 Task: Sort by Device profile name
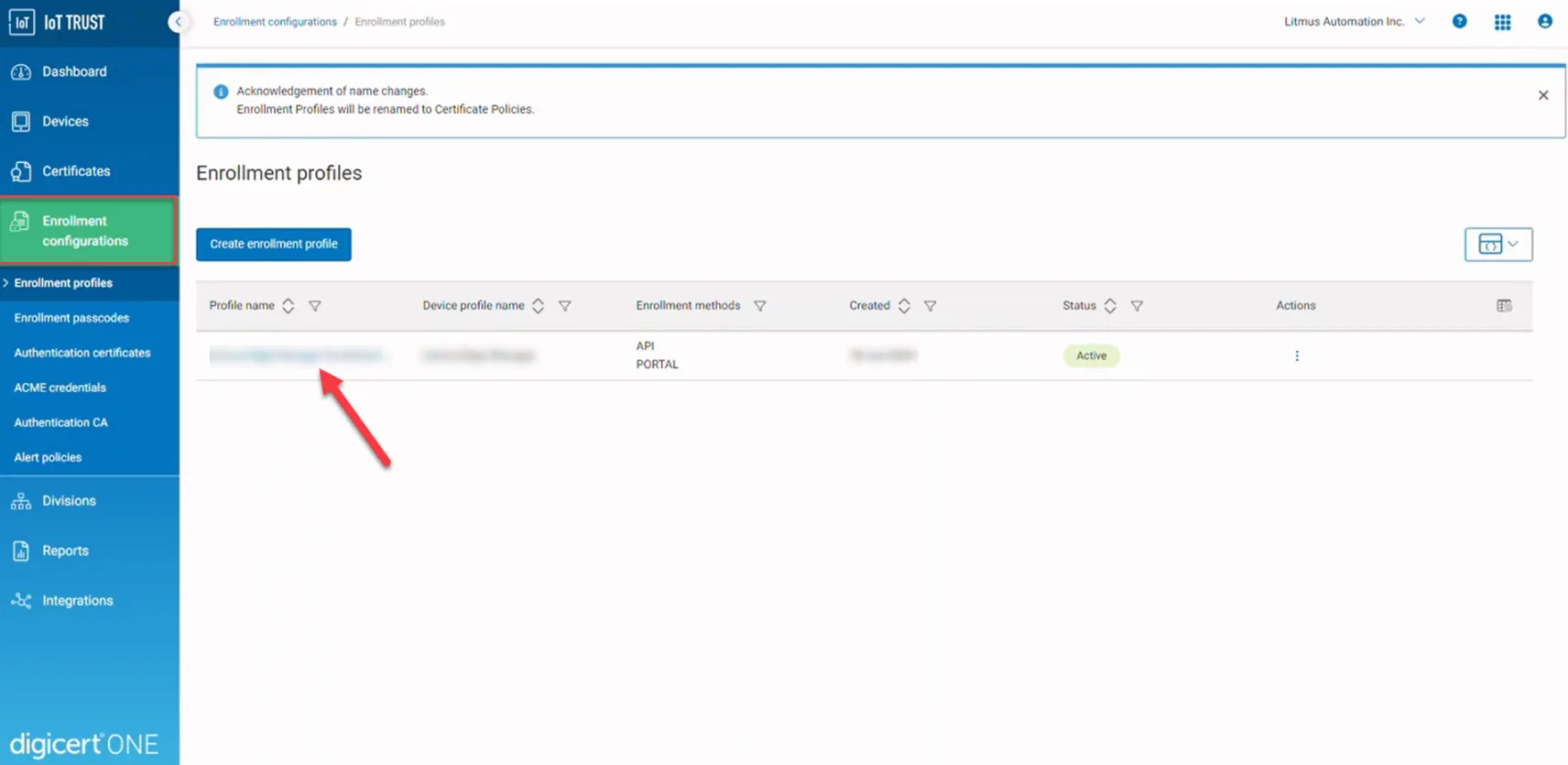pyautogui.click(x=538, y=306)
